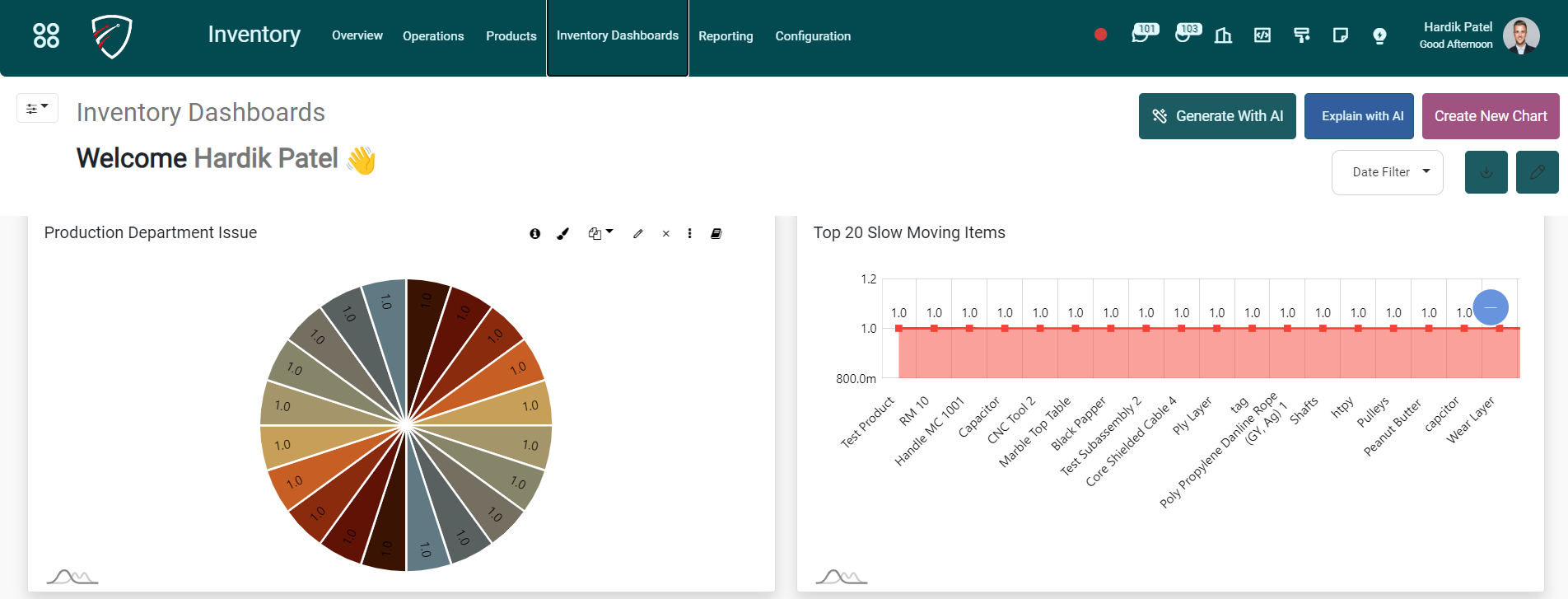The image size is (1568, 599).
Task: Toggle dashboard edit mode with the pencil button
Action: click(x=1537, y=172)
